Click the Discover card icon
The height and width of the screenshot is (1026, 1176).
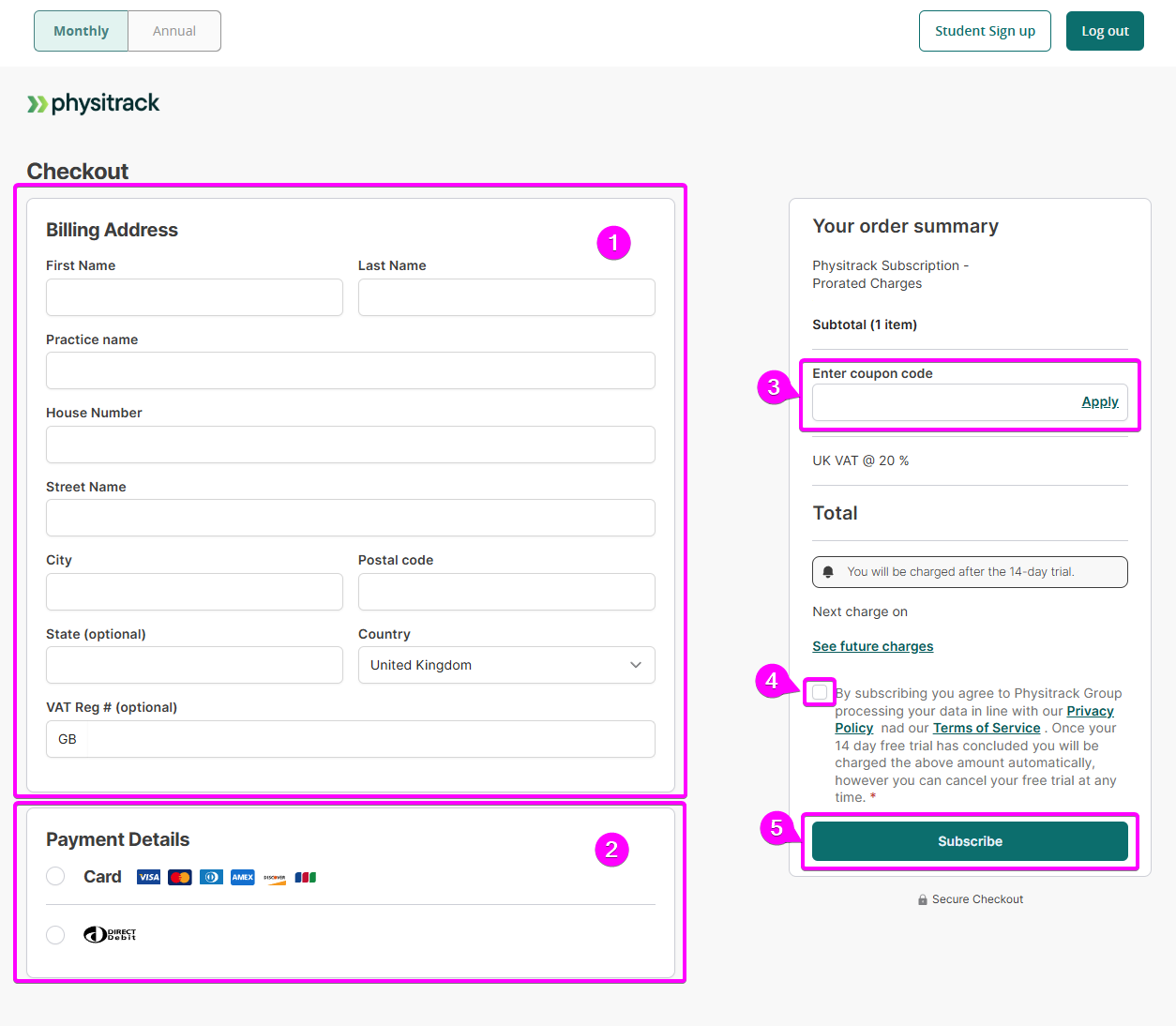click(x=274, y=877)
